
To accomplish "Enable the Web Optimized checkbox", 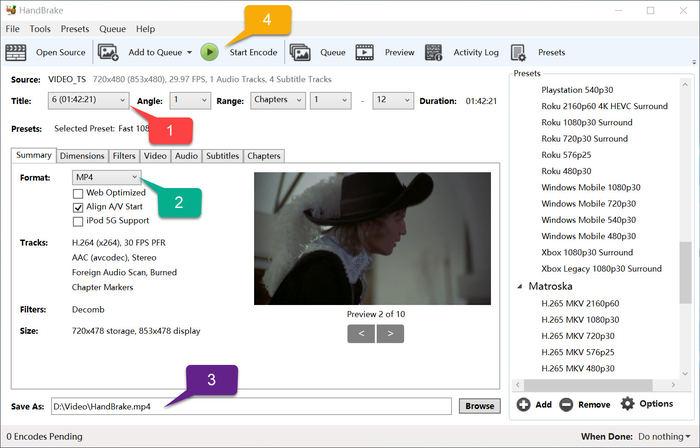I will coord(79,193).
